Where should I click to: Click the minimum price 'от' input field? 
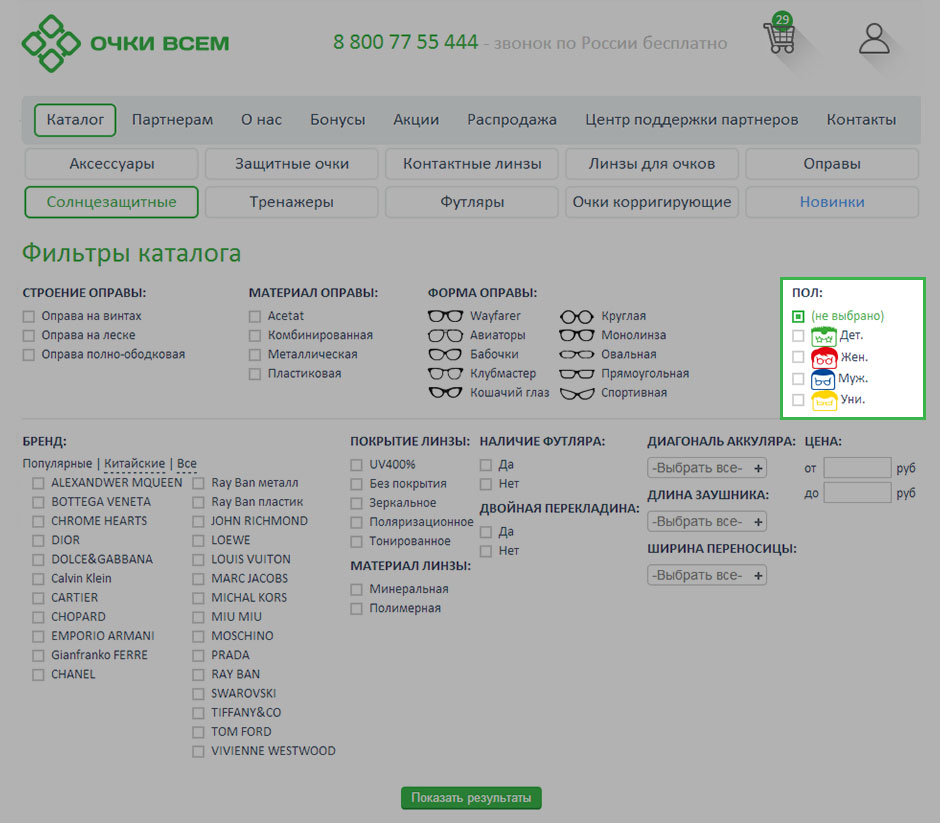pos(857,468)
